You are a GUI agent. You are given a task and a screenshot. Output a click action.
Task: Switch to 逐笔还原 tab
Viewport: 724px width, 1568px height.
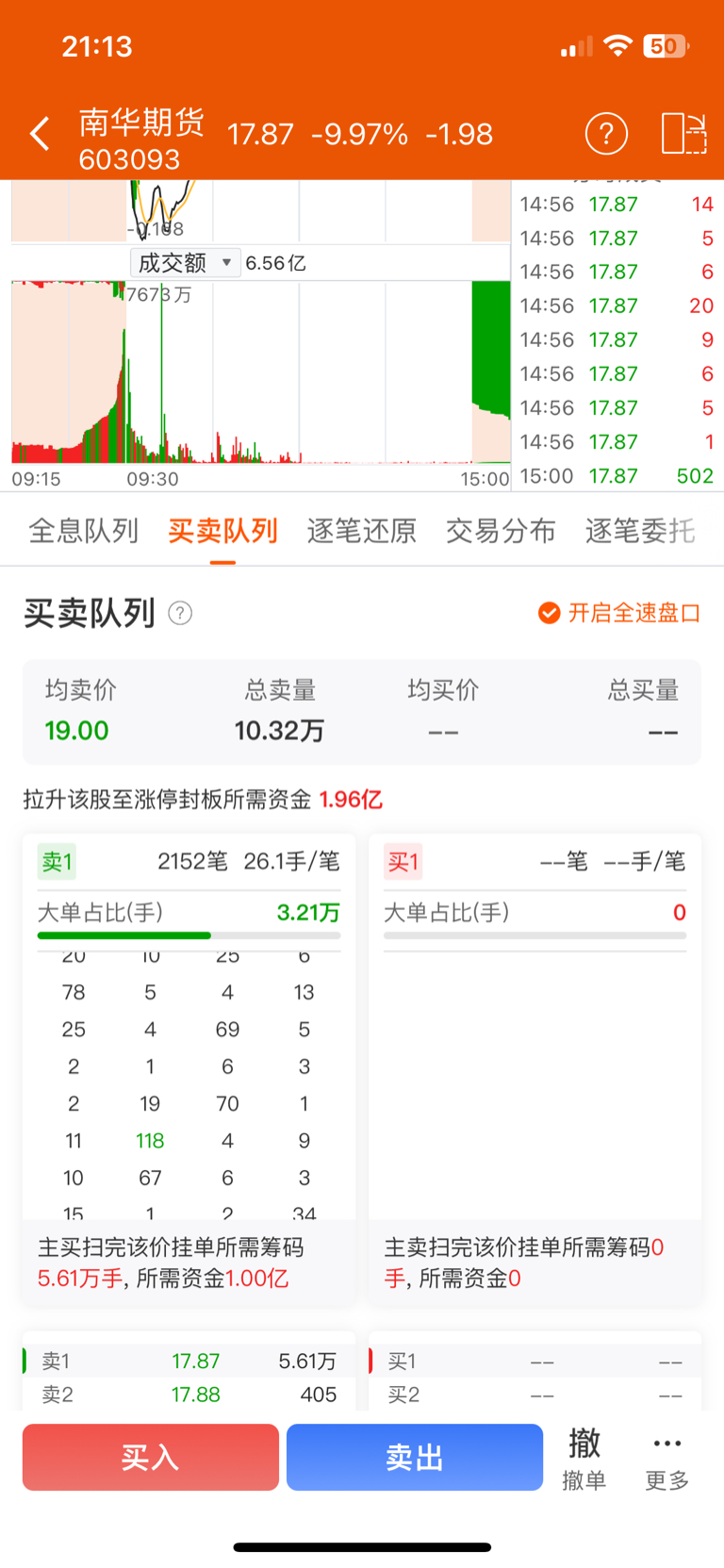(x=362, y=531)
